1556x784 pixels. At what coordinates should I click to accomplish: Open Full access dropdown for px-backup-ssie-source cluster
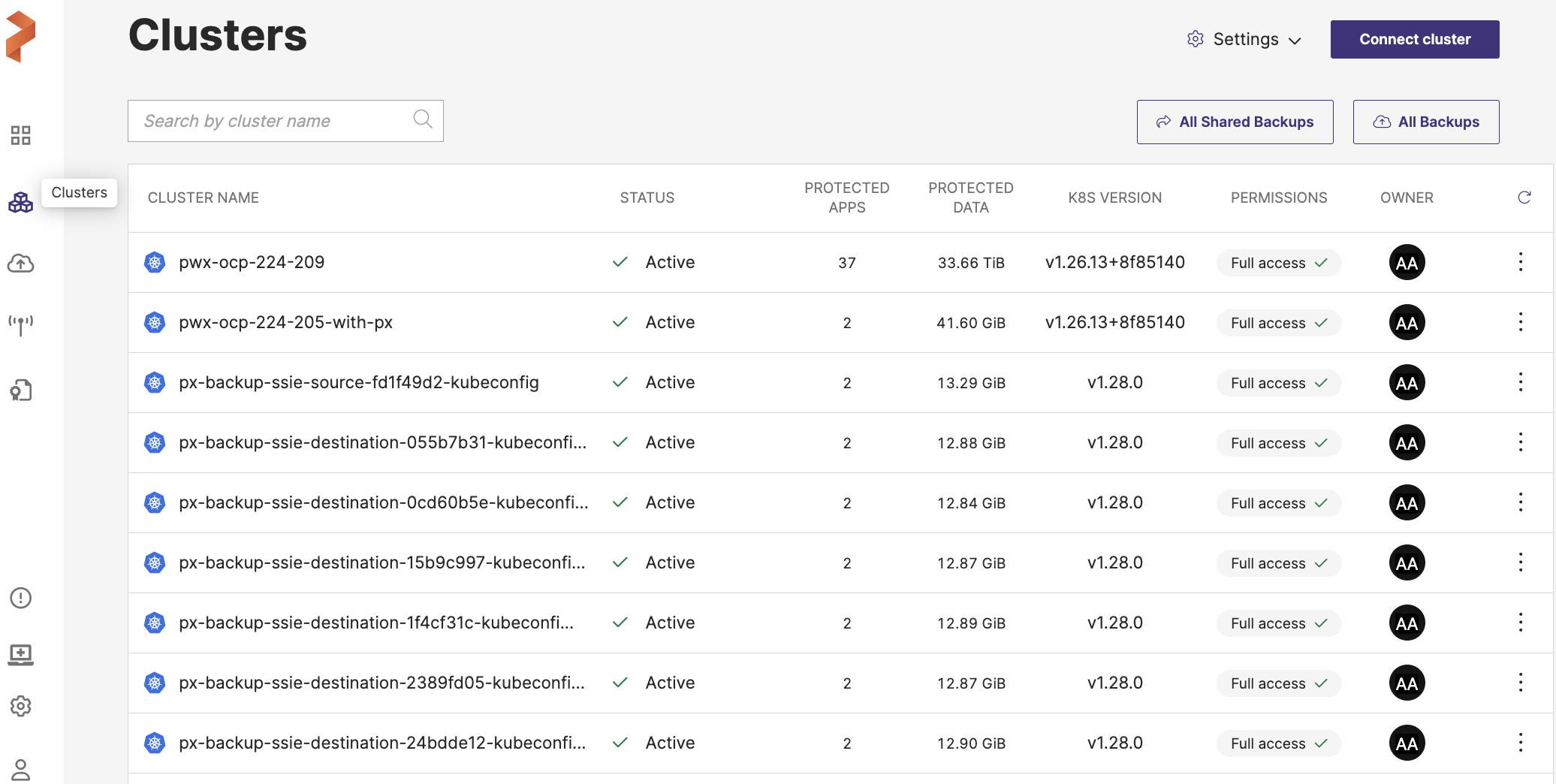[1278, 383]
